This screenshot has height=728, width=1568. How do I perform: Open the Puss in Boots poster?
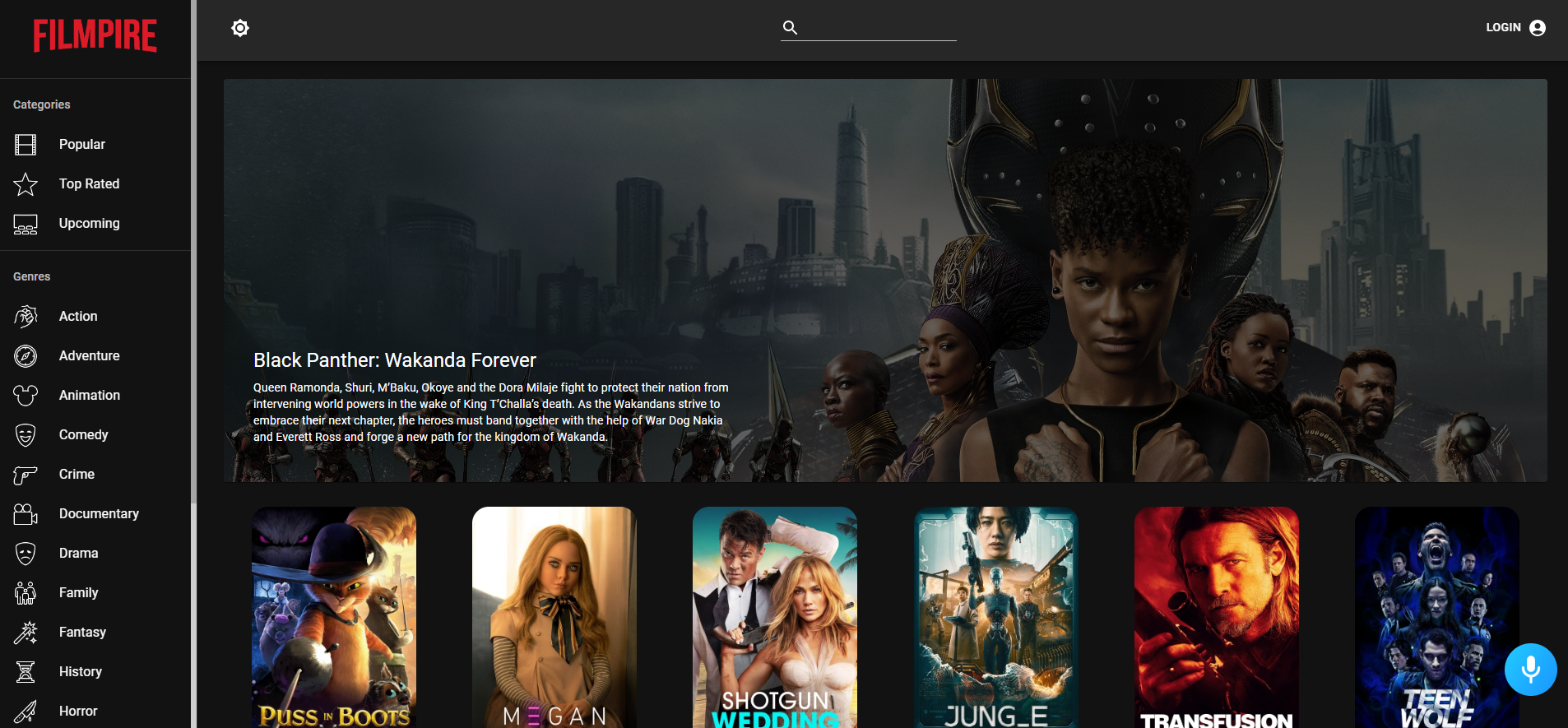(x=334, y=617)
